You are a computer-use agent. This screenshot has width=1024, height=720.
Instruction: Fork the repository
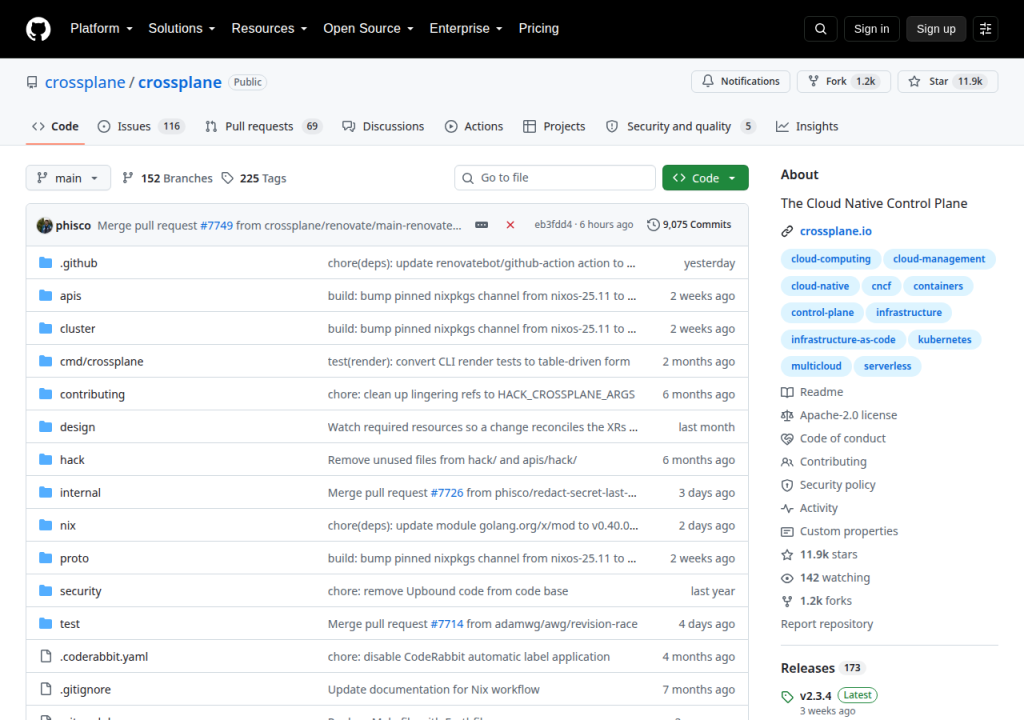[844, 81]
